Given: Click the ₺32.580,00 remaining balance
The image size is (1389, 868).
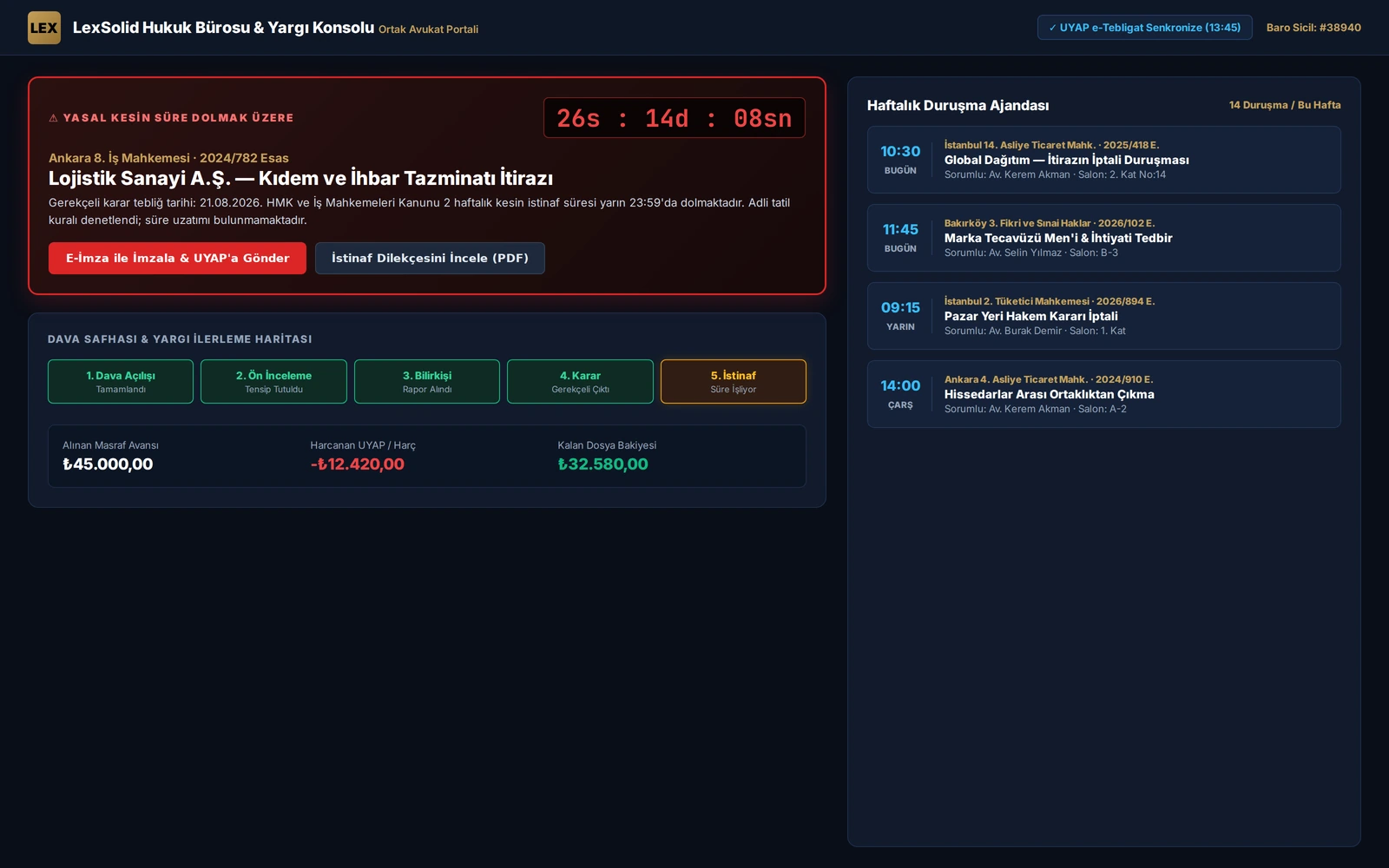Looking at the screenshot, I should coord(602,464).
